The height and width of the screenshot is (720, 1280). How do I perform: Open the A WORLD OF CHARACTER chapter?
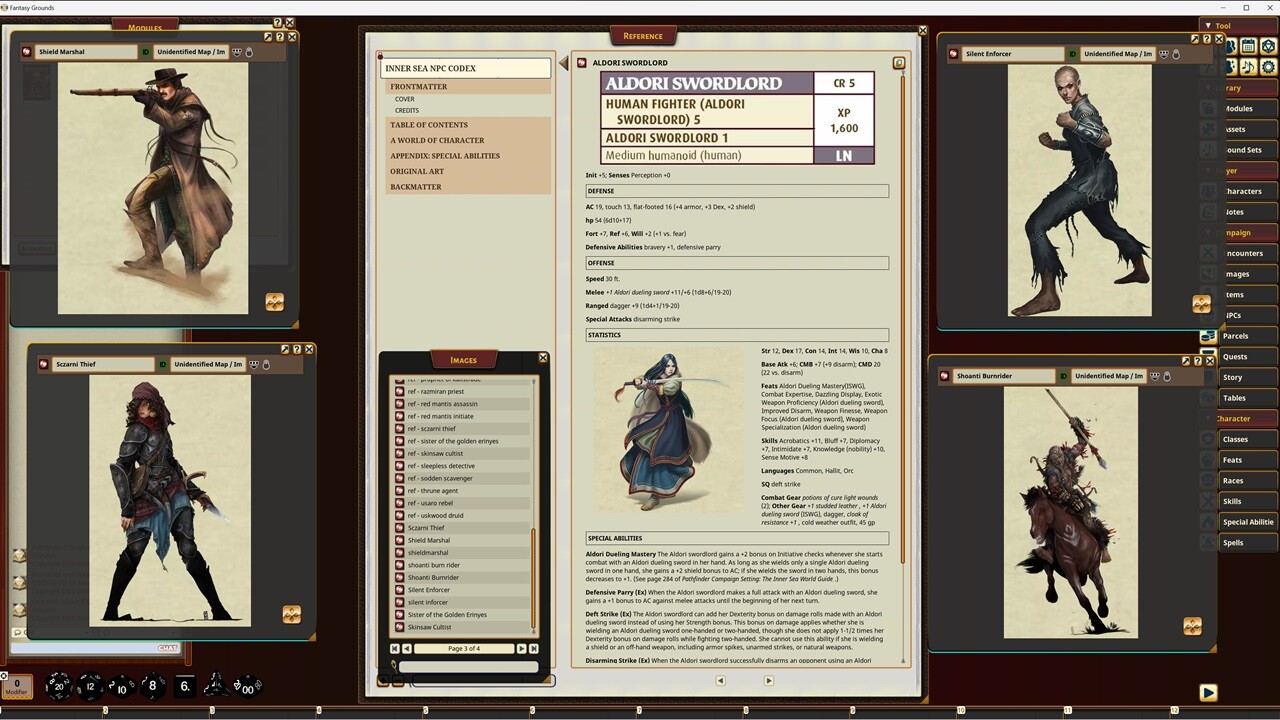click(437, 140)
